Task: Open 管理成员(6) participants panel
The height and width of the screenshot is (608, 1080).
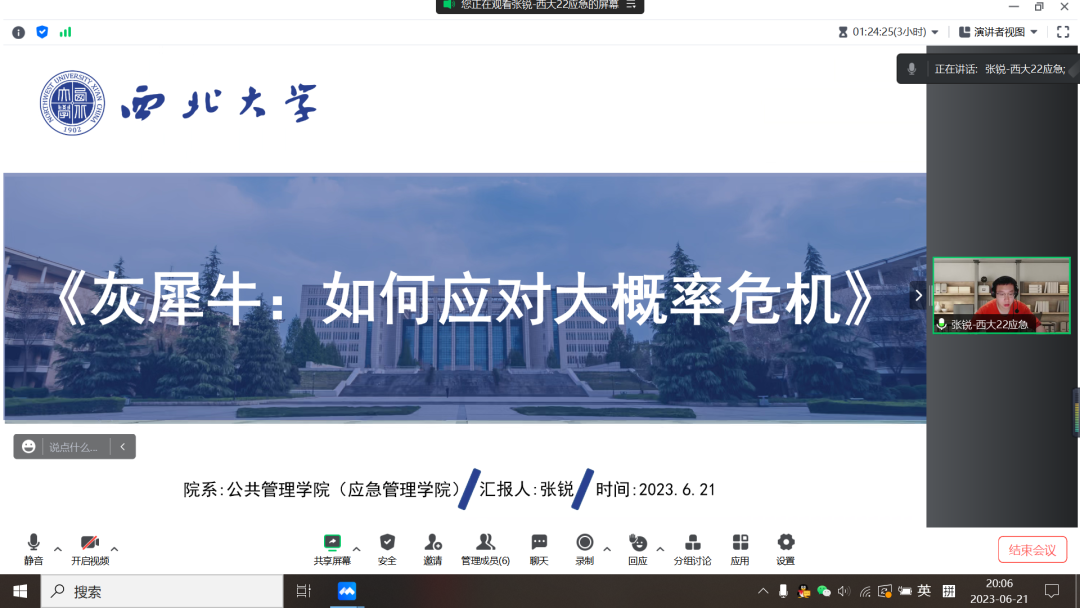Action: (x=485, y=548)
